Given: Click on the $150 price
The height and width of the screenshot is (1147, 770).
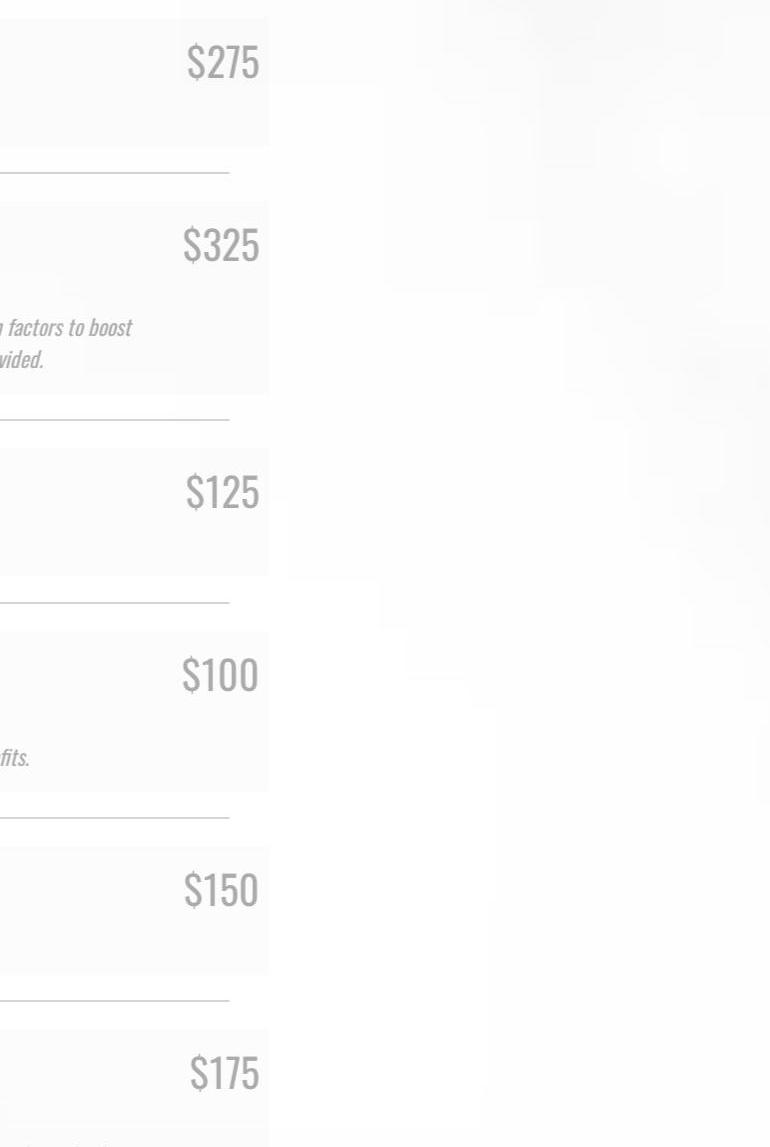Looking at the screenshot, I should click(221, 890).
